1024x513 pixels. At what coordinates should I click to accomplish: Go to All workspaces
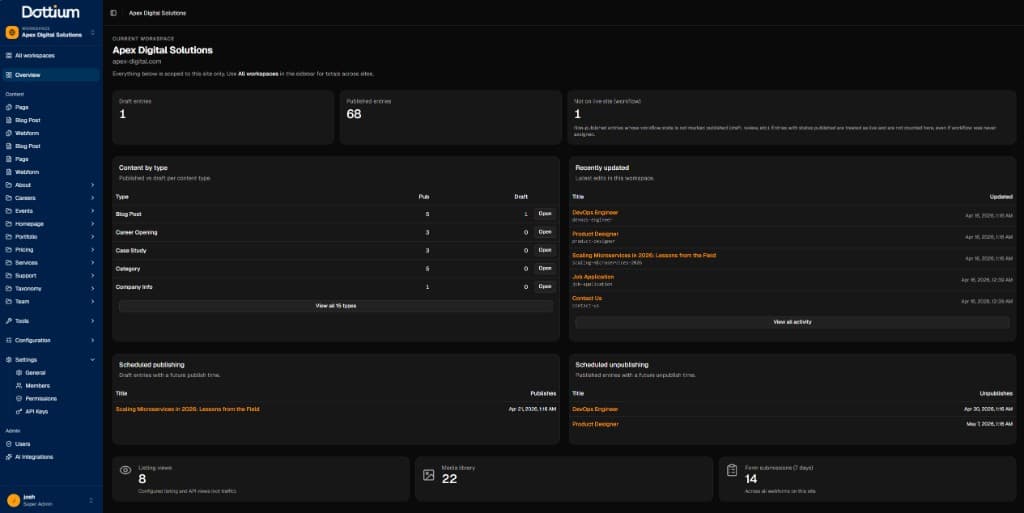click(35, 55)
